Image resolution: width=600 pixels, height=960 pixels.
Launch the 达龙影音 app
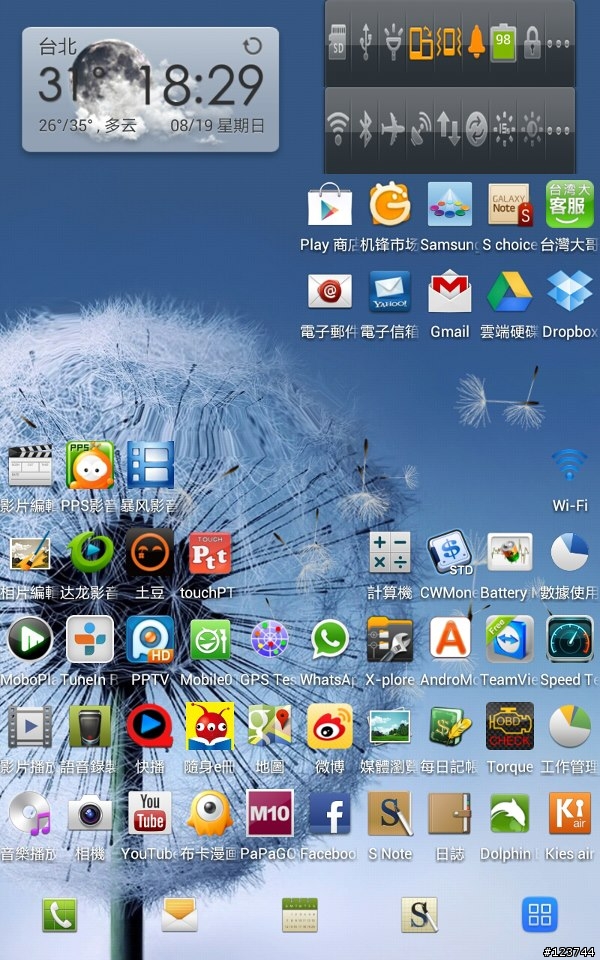(x=90, y=552)
